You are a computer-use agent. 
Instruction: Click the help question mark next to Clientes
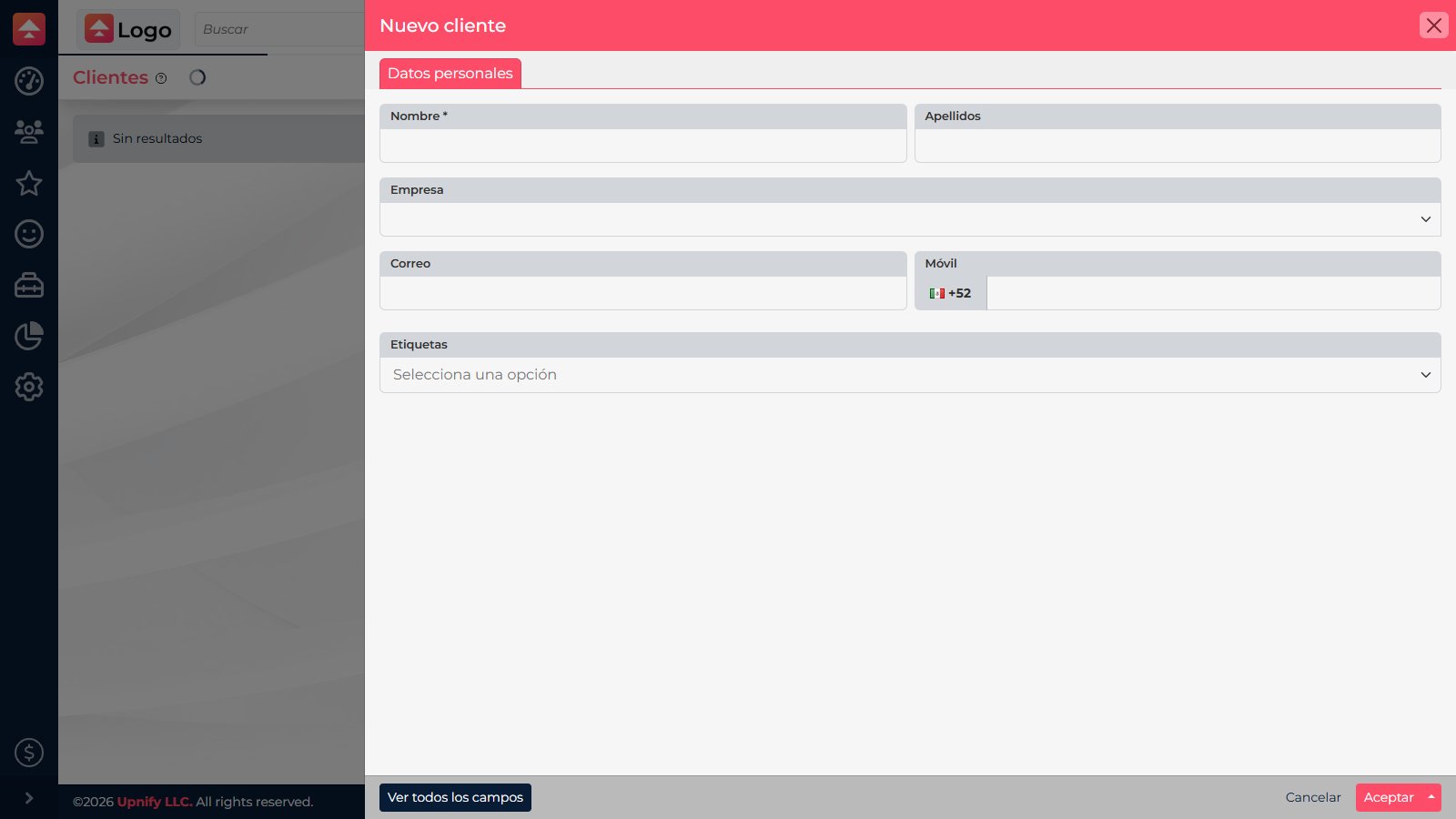click(161, 78)
